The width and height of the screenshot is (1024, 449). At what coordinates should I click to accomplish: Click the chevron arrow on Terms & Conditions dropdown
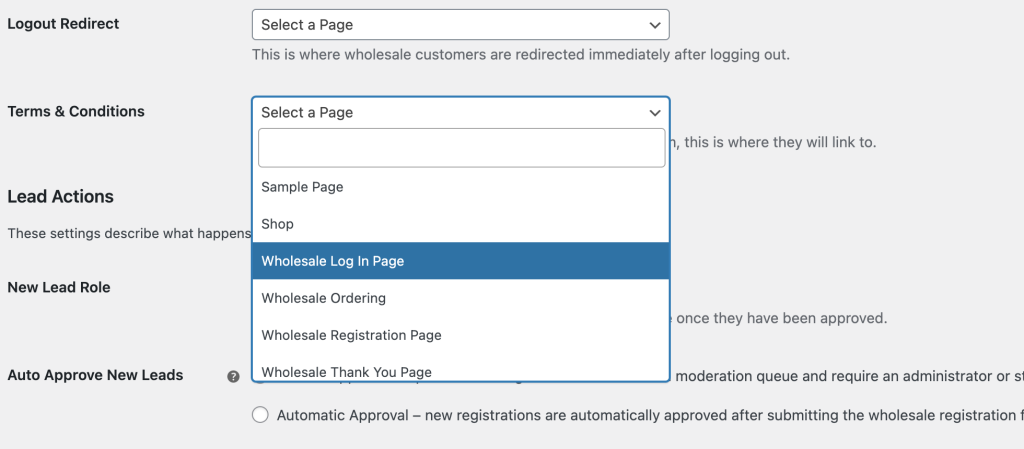655,113
